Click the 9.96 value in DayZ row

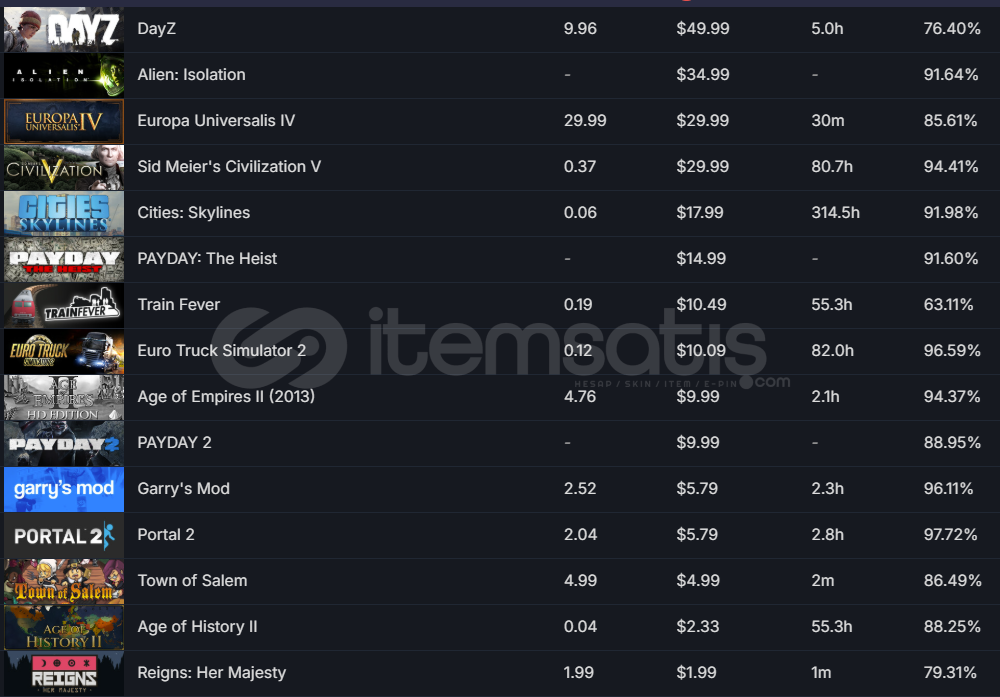coord(580,29)
